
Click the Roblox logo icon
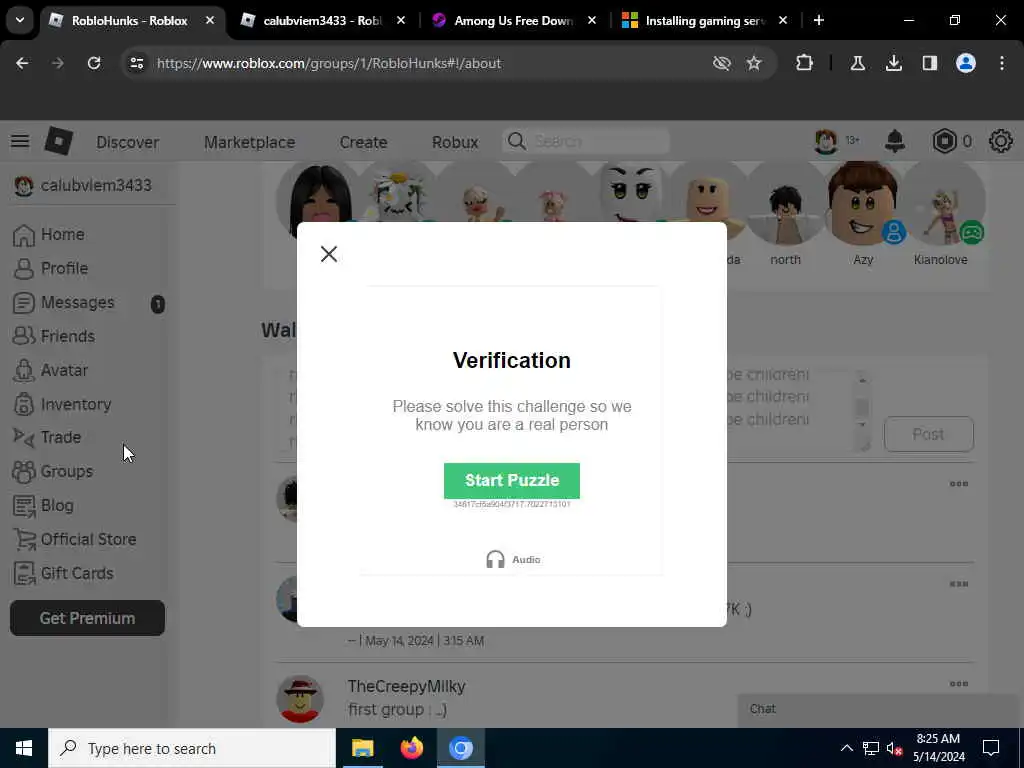pos(59,141)
